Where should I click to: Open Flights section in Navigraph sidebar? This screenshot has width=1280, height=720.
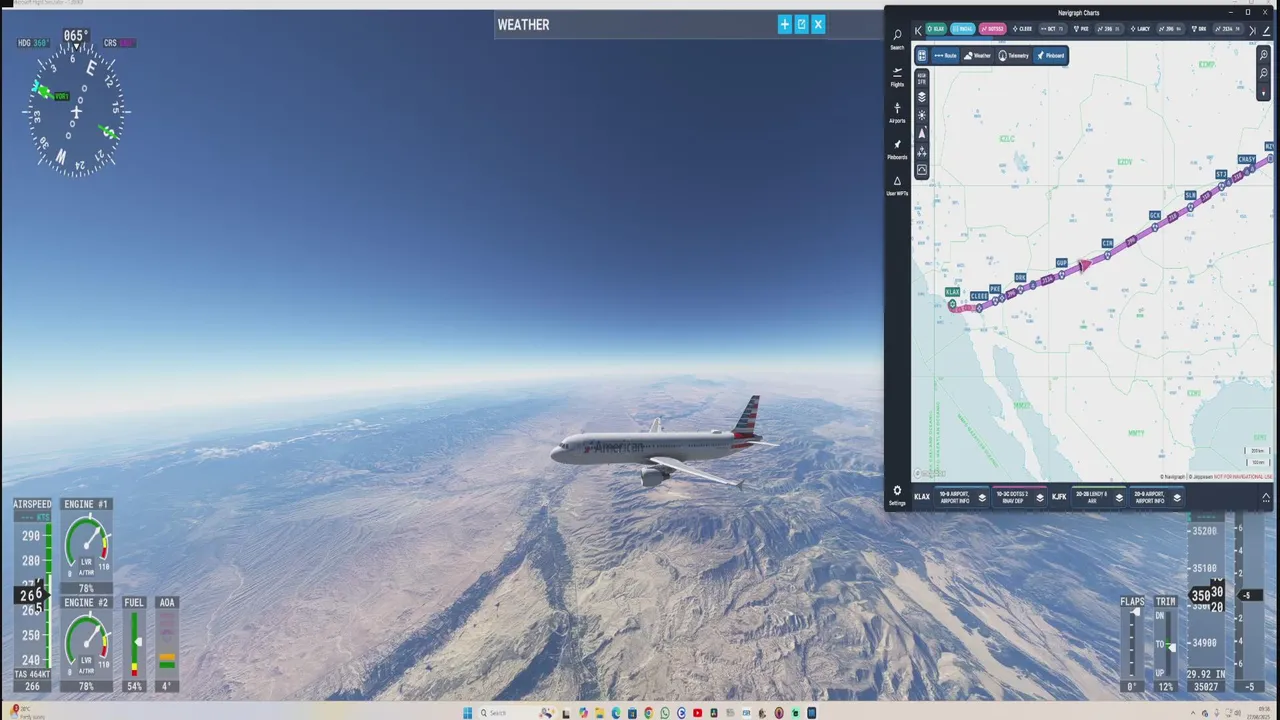(897, 76)
